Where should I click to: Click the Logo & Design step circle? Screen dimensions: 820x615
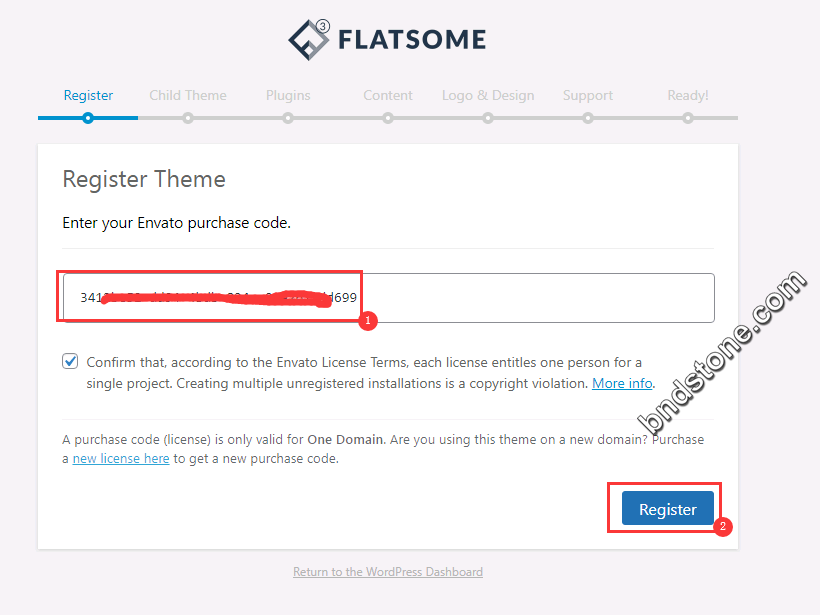(488, 118)
